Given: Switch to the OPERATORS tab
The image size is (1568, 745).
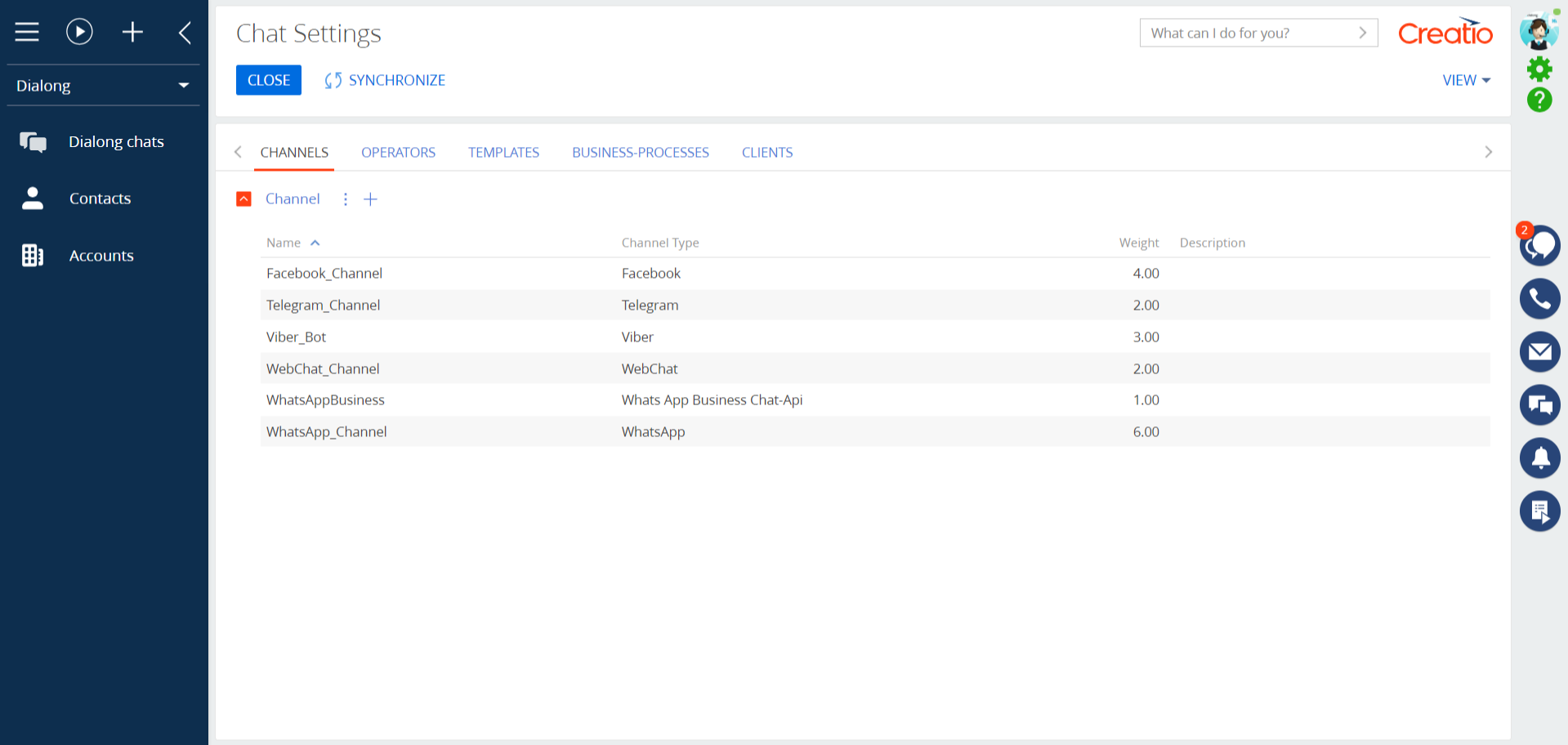Looking at the screenshot, I should tap(399, 153).
